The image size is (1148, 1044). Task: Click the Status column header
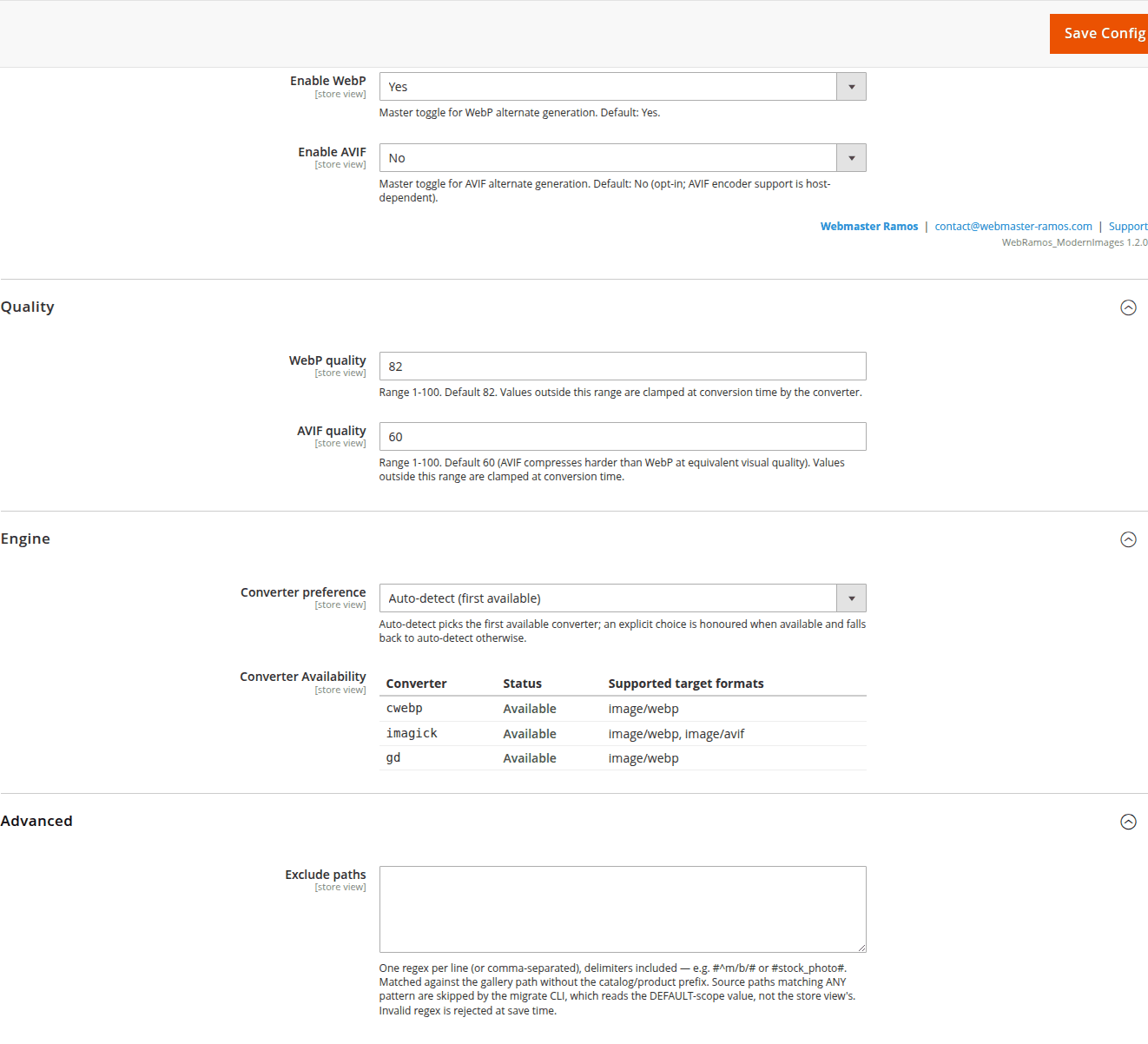click(522, 684)
